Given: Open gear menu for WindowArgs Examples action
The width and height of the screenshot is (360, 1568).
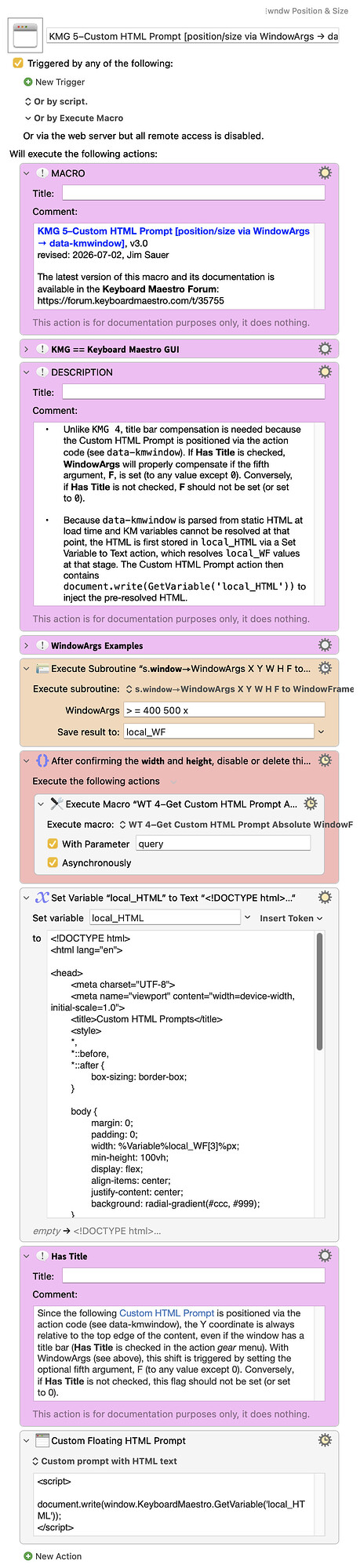Looking at the screenshot, I should point(325,644).
